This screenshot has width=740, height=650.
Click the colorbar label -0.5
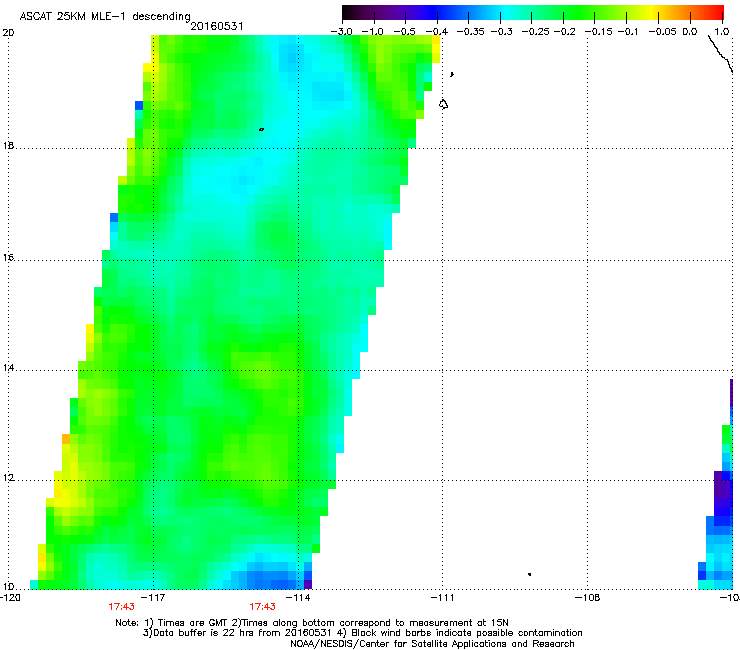[x=405, y=32]
